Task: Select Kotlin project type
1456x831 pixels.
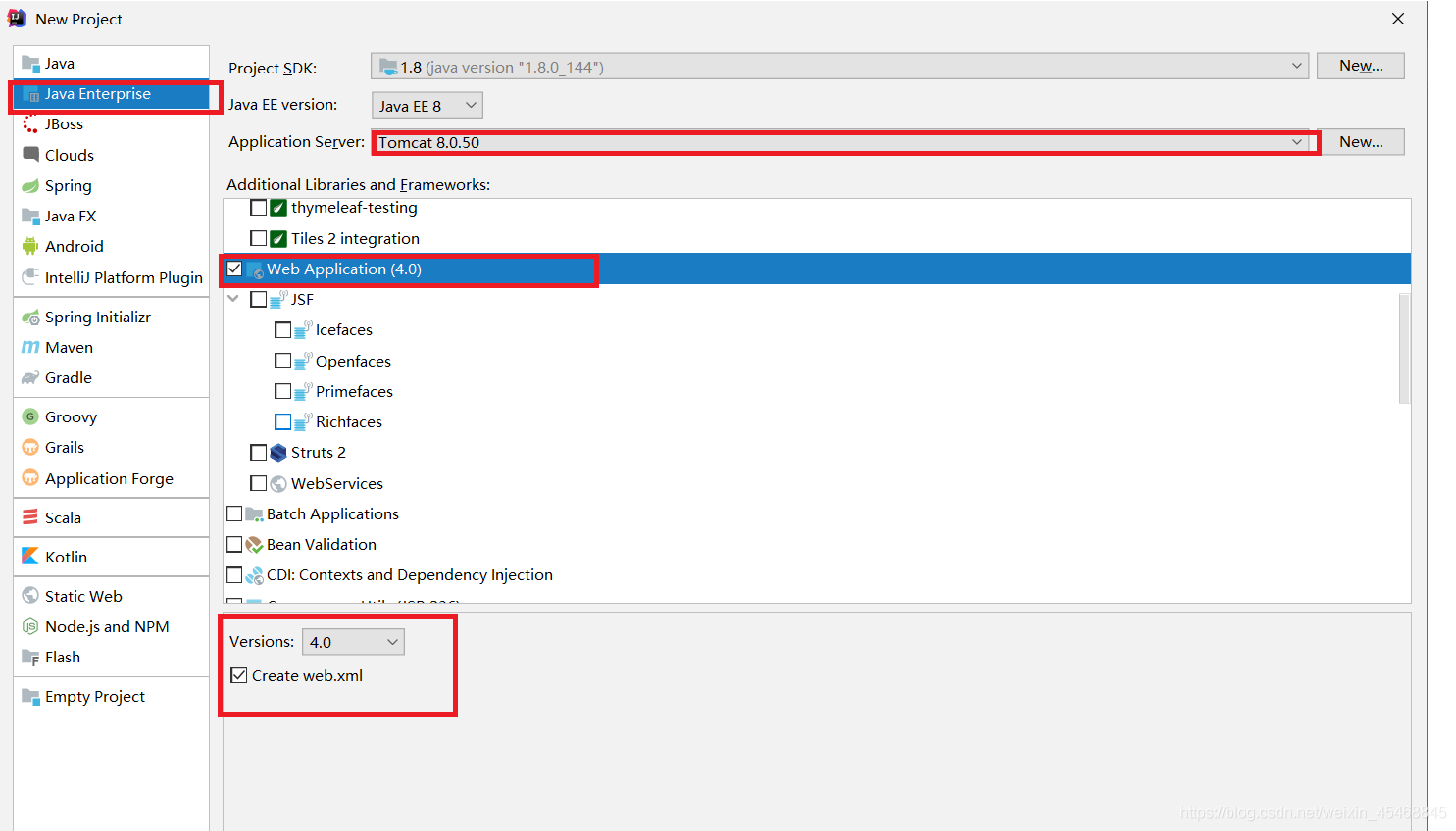Action: [111, 557]
